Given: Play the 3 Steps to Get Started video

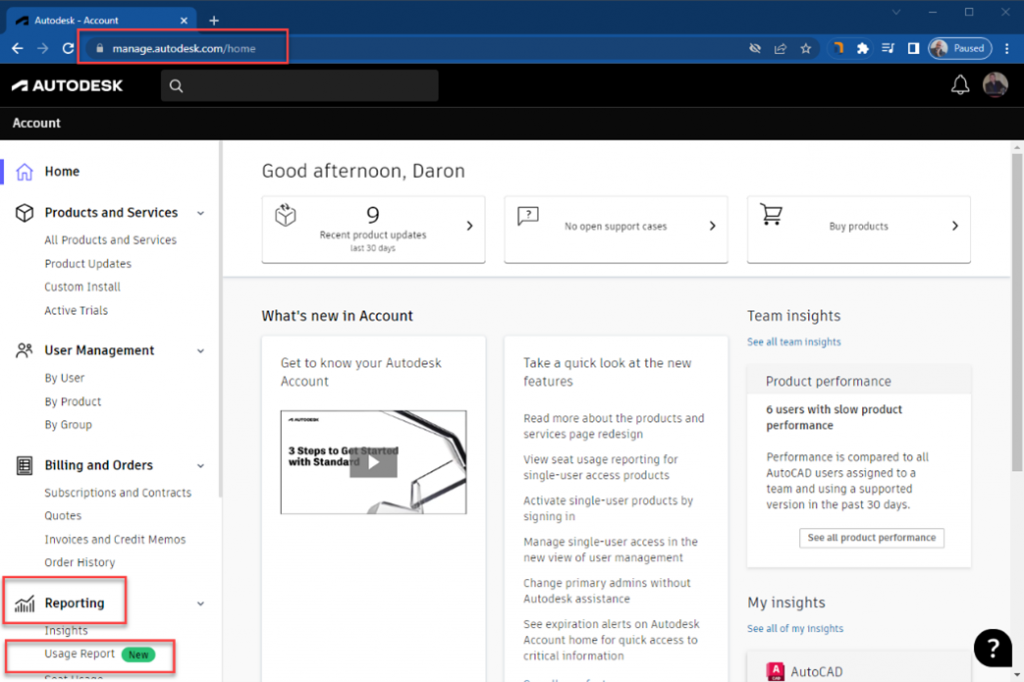Looking at the screenshot, I should tap(373, 463).
